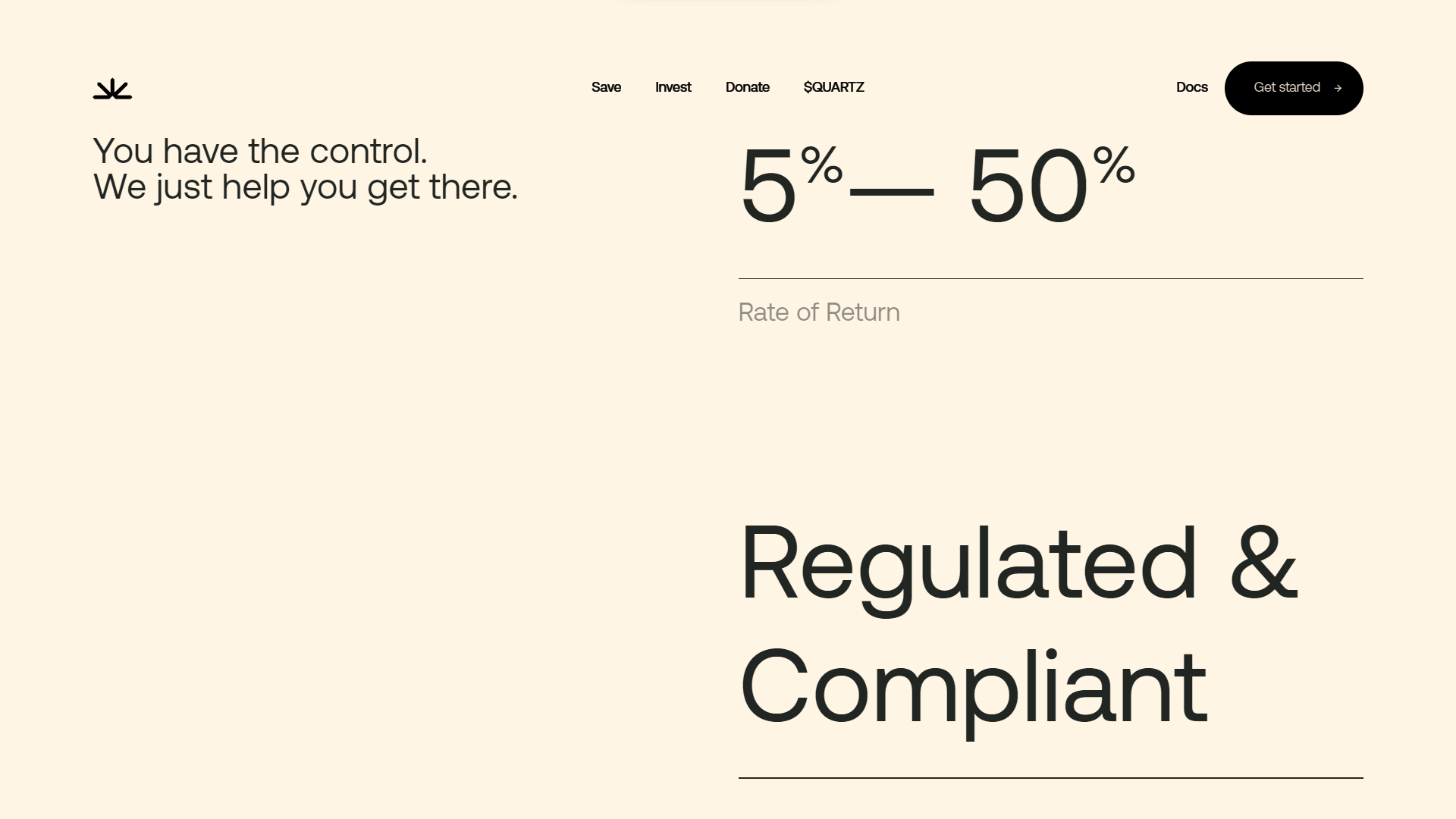Click the large 50 figure
Screen dimensions: 1456x819
click(1028, 184)
